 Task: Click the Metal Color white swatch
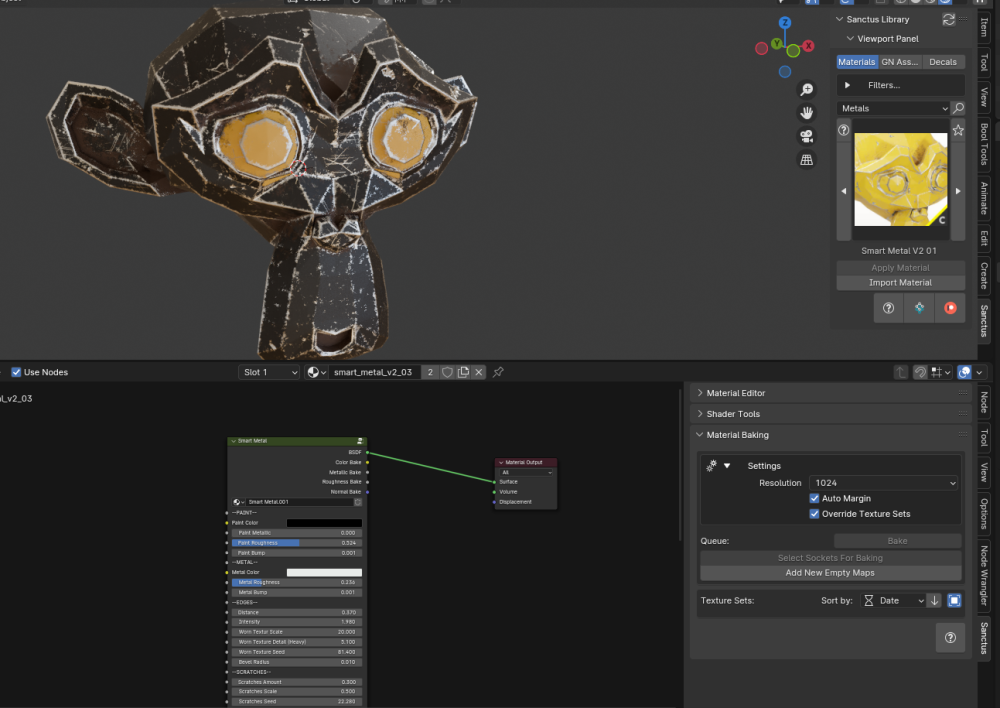pos(324,573)
